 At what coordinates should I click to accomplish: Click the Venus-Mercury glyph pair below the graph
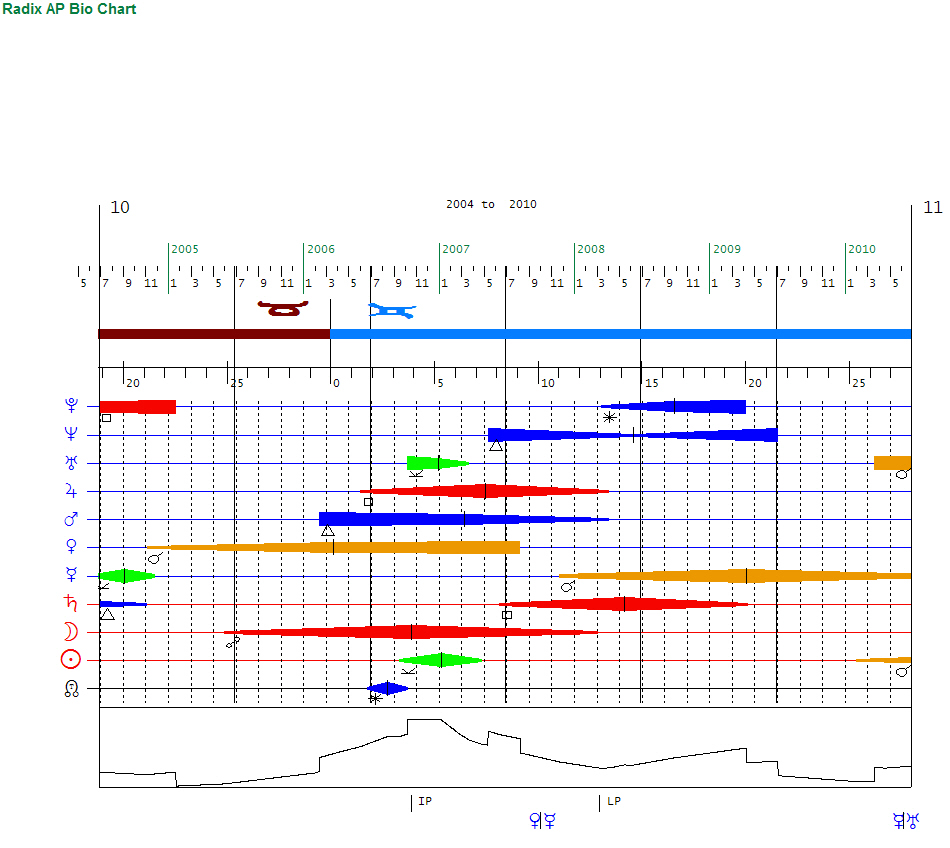tap(542, 821)
